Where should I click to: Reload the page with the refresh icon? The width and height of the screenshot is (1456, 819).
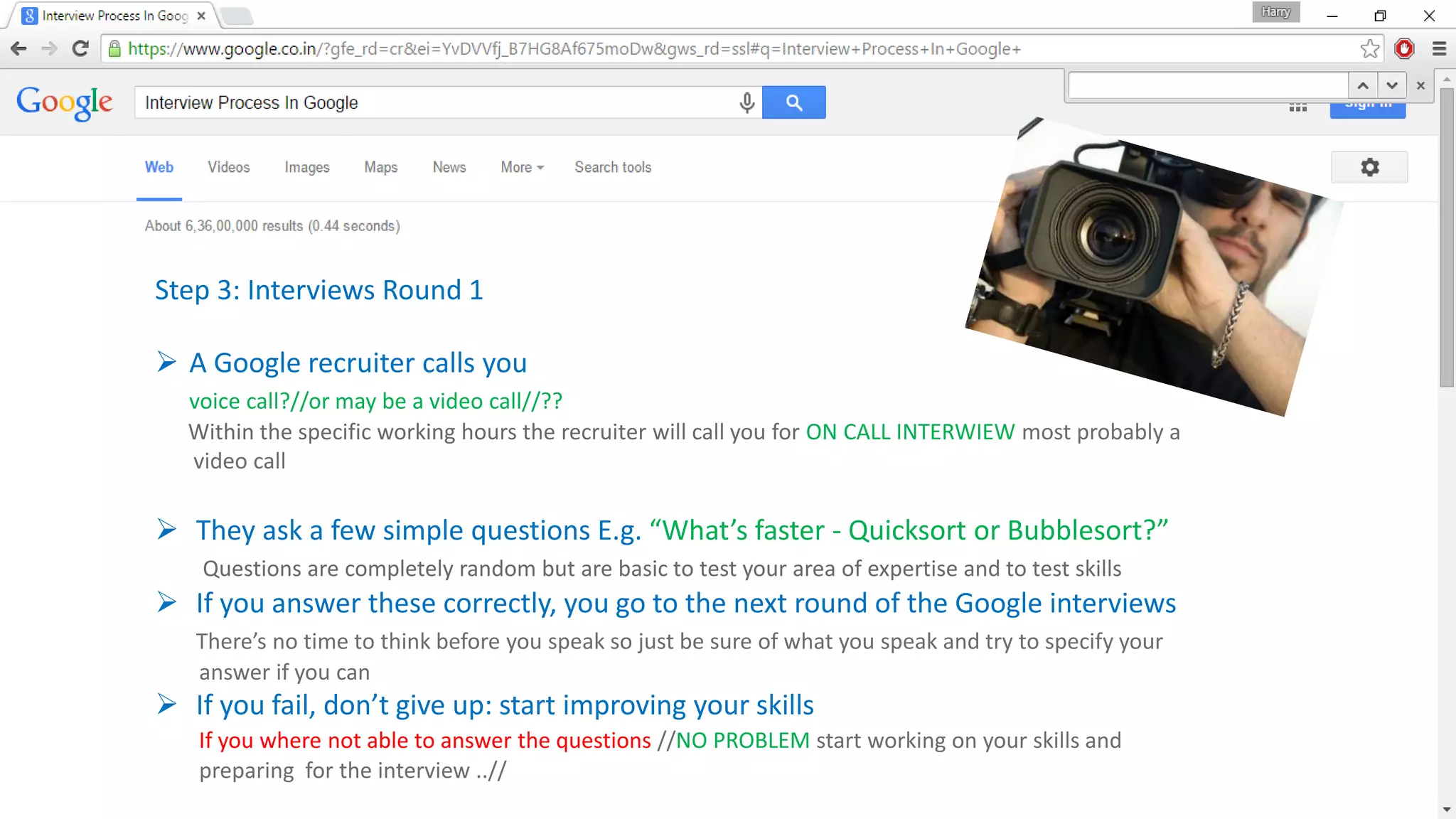coord(80,48)
